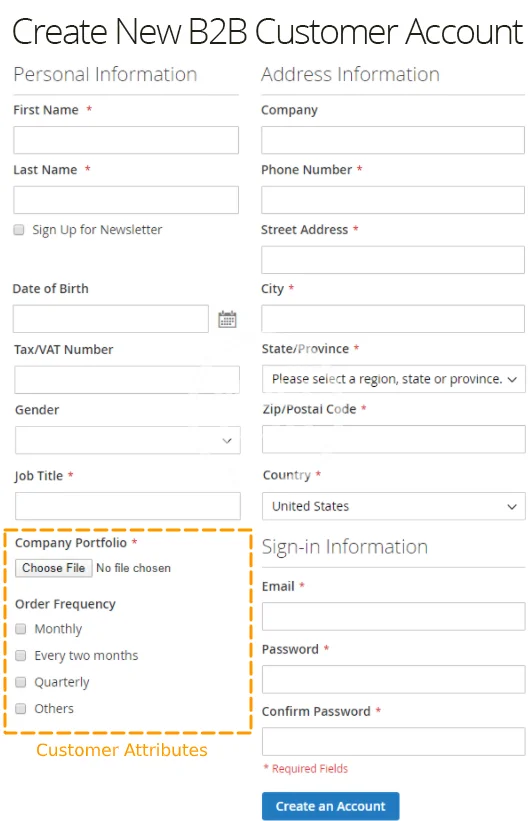Select the Company text field
The height and width of the screenshot is (821, 532).
coord(393,140)
